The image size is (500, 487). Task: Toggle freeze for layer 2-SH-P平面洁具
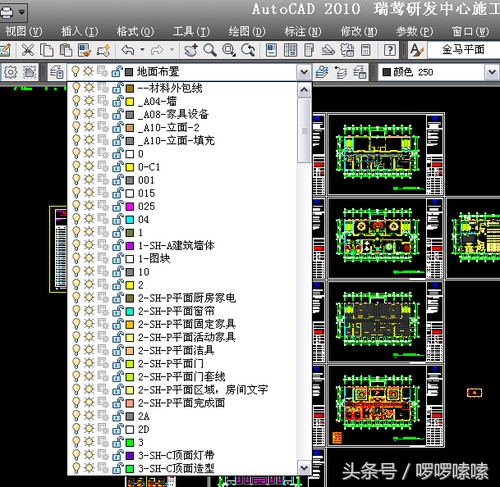(x=89, y=350)
